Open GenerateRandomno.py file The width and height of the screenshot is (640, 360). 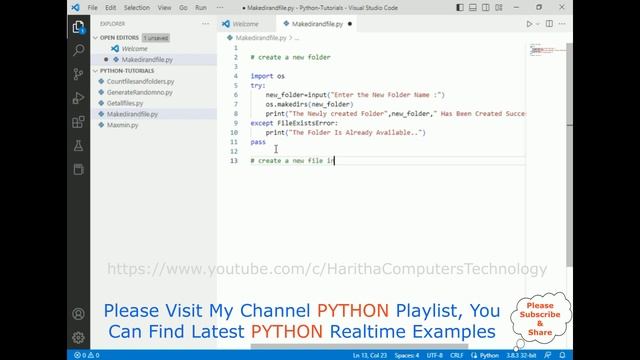140,92
